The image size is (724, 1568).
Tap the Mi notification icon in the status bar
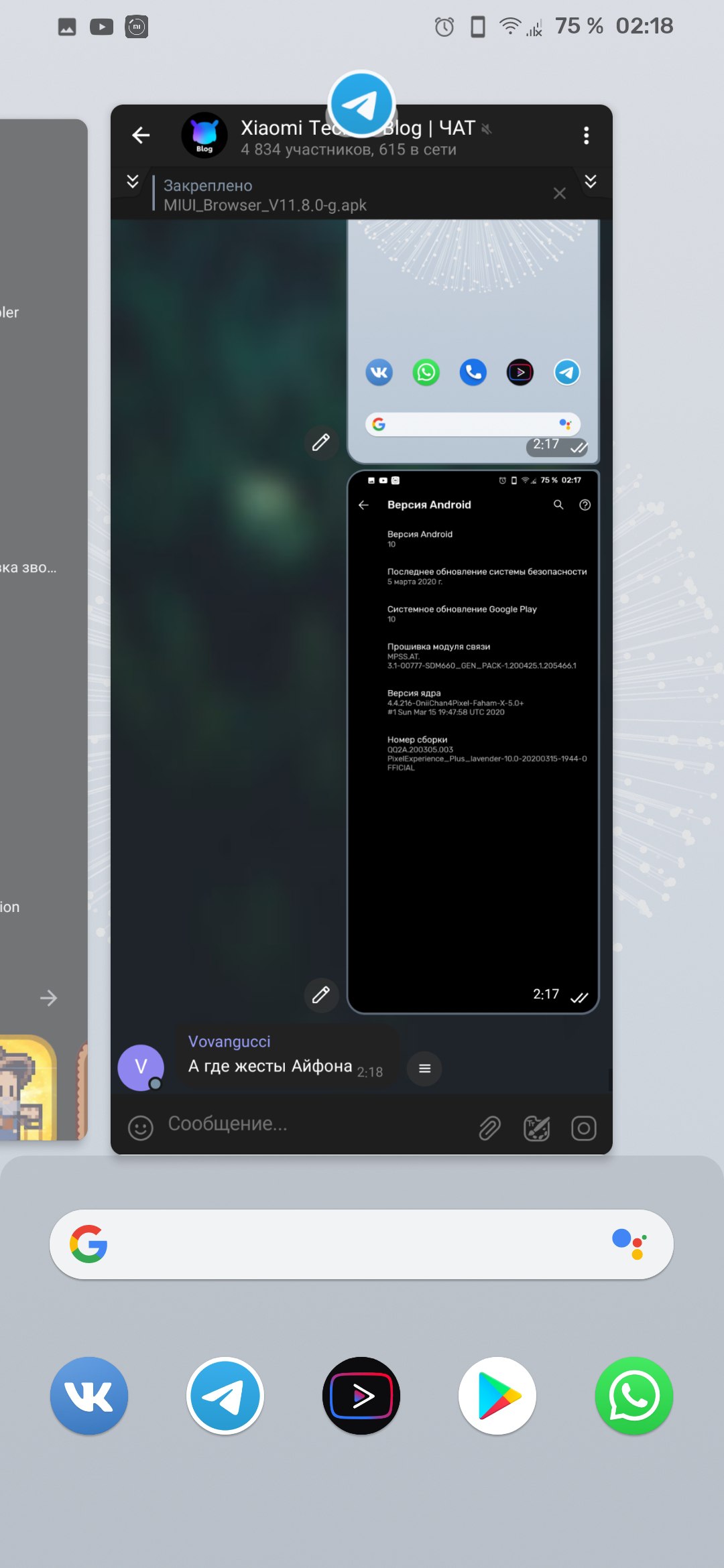point(137,27)
